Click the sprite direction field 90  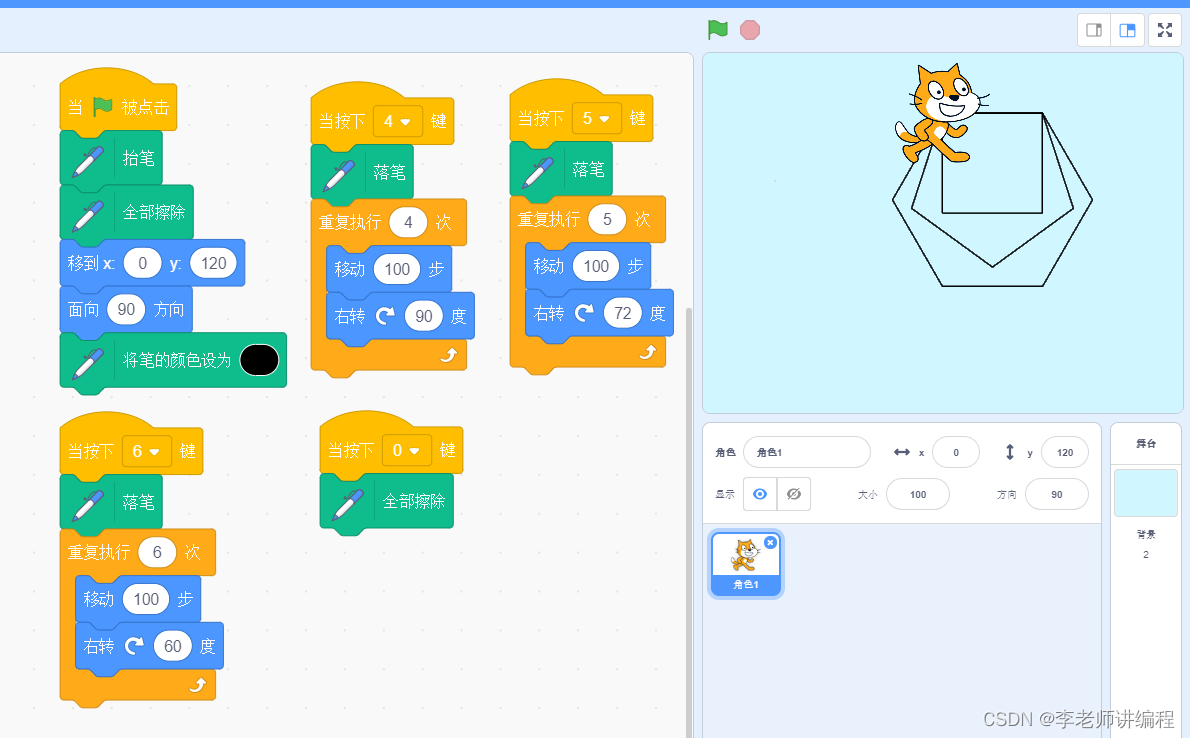(1056, 494)
